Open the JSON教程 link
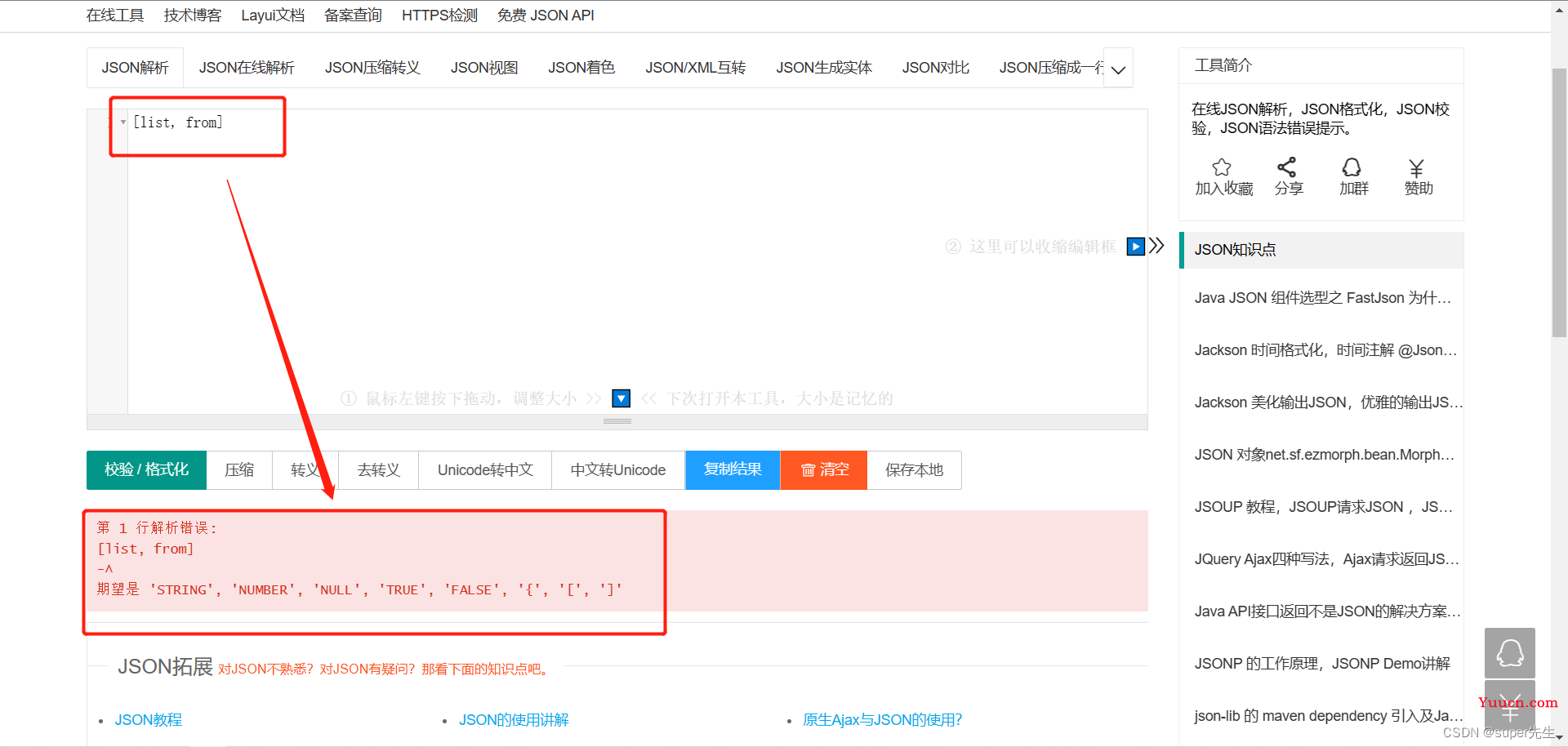 point(149,720)
